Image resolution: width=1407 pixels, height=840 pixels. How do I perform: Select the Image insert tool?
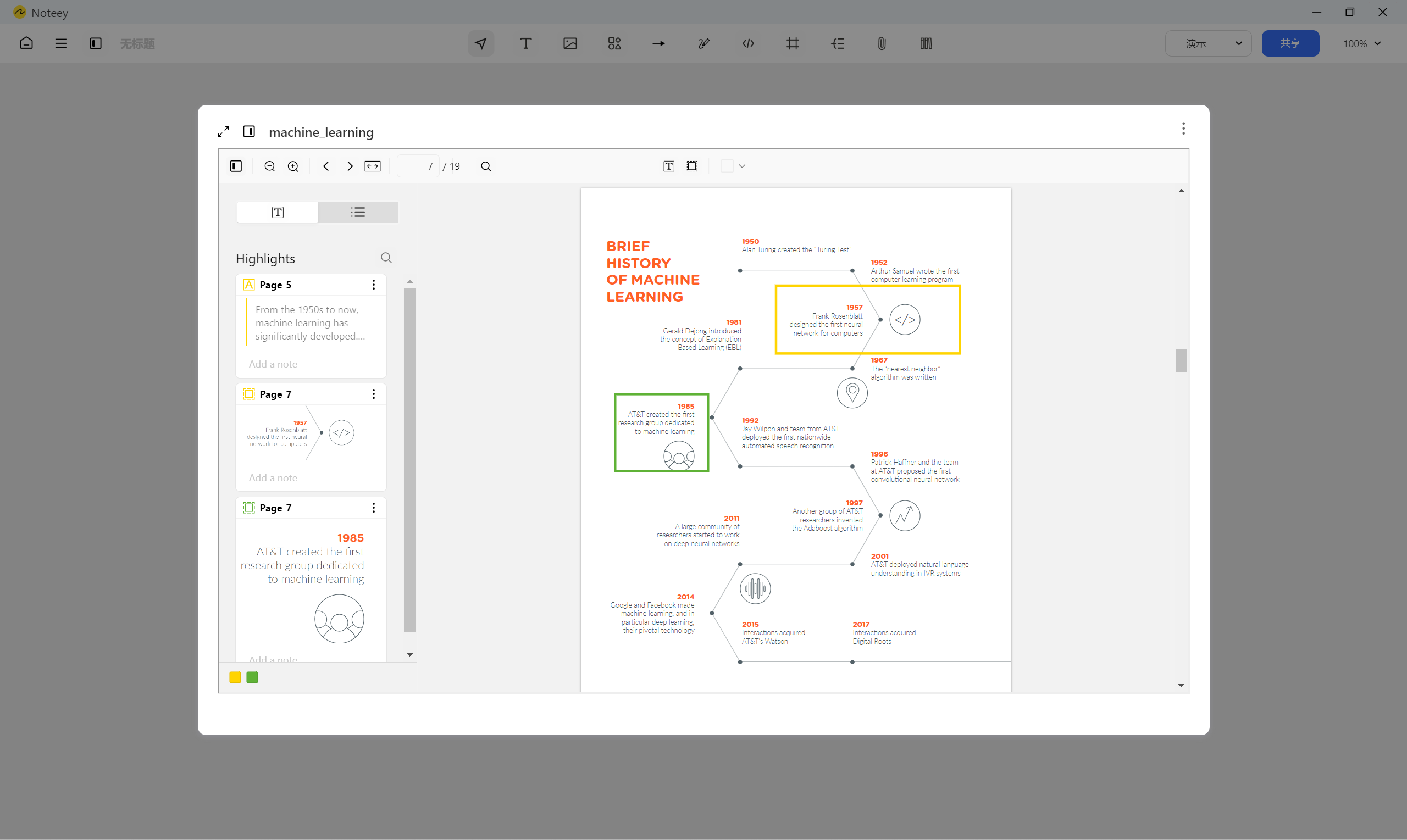click(570, 43)
